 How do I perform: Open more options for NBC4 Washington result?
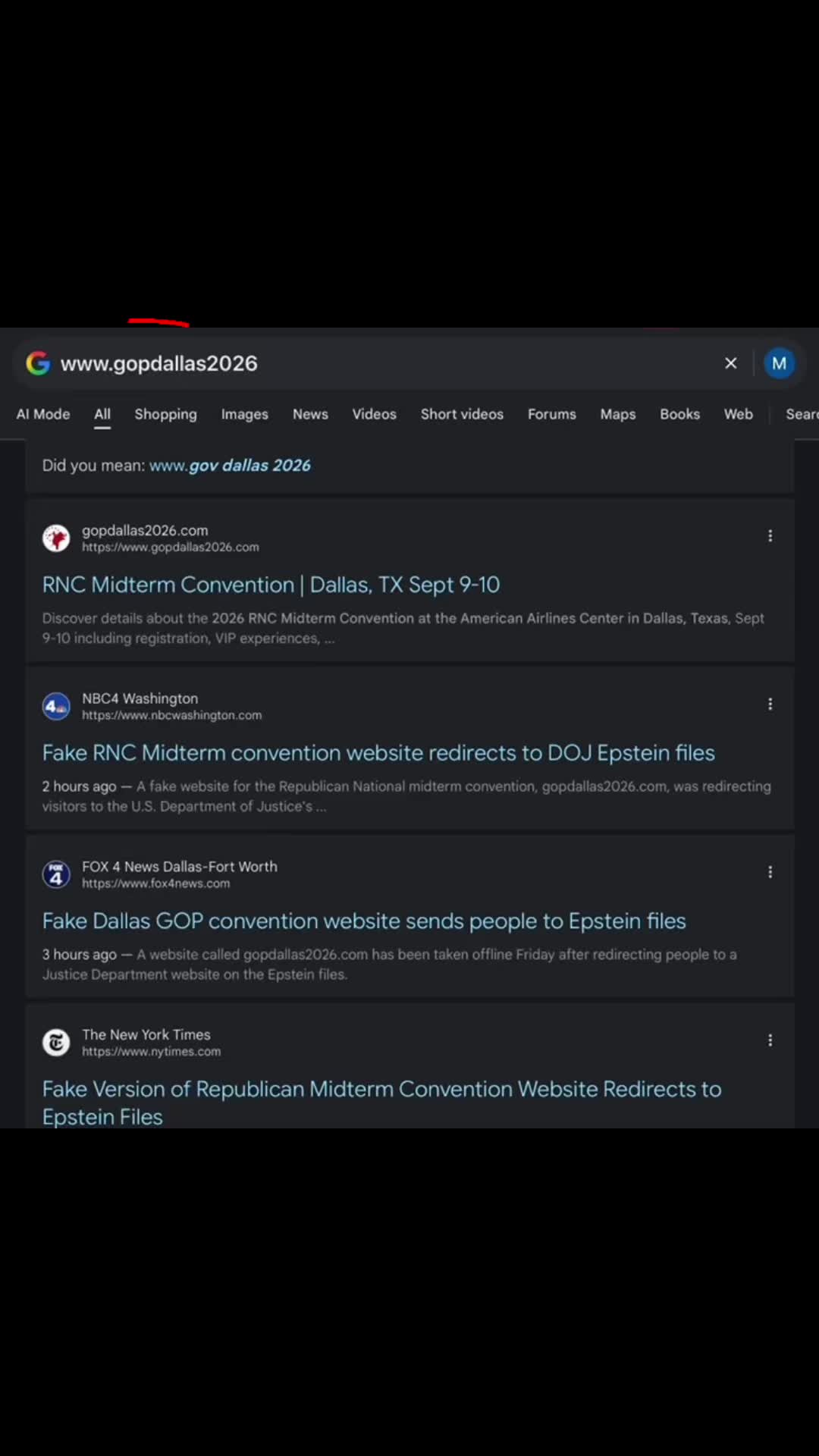tap(770, 704)
